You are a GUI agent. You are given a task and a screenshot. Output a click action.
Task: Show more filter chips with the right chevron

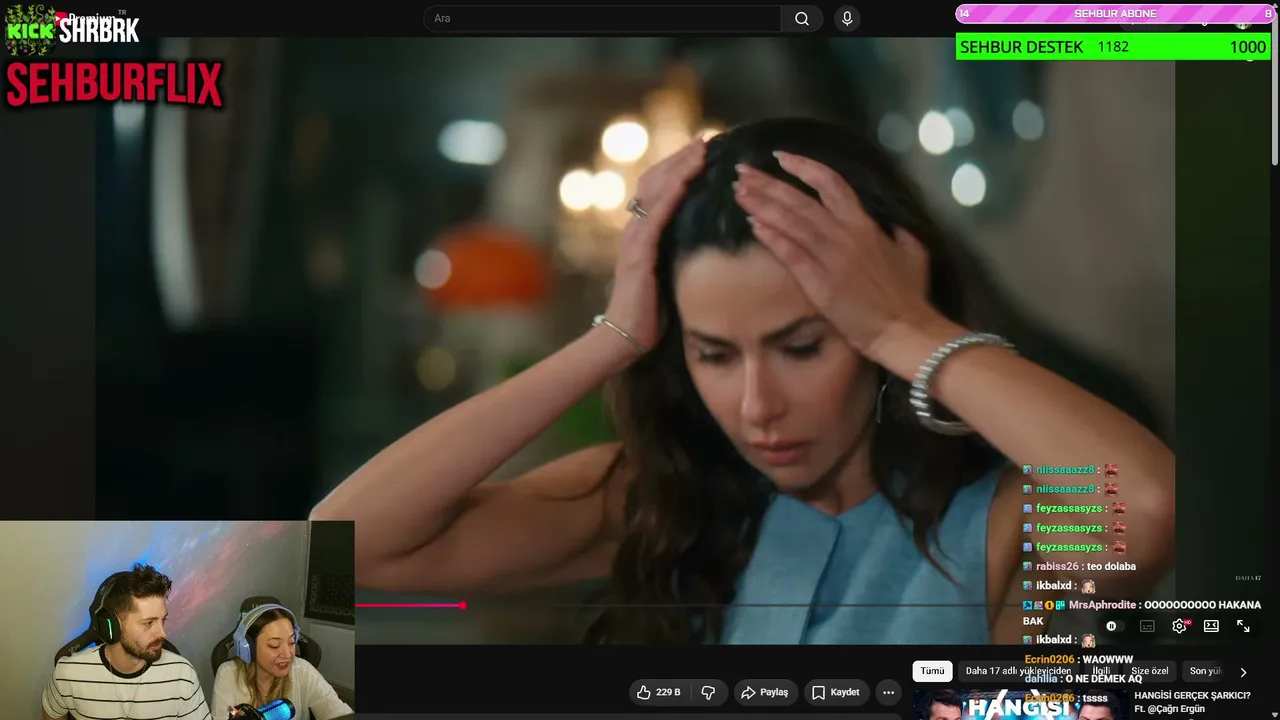point(1243,672)
